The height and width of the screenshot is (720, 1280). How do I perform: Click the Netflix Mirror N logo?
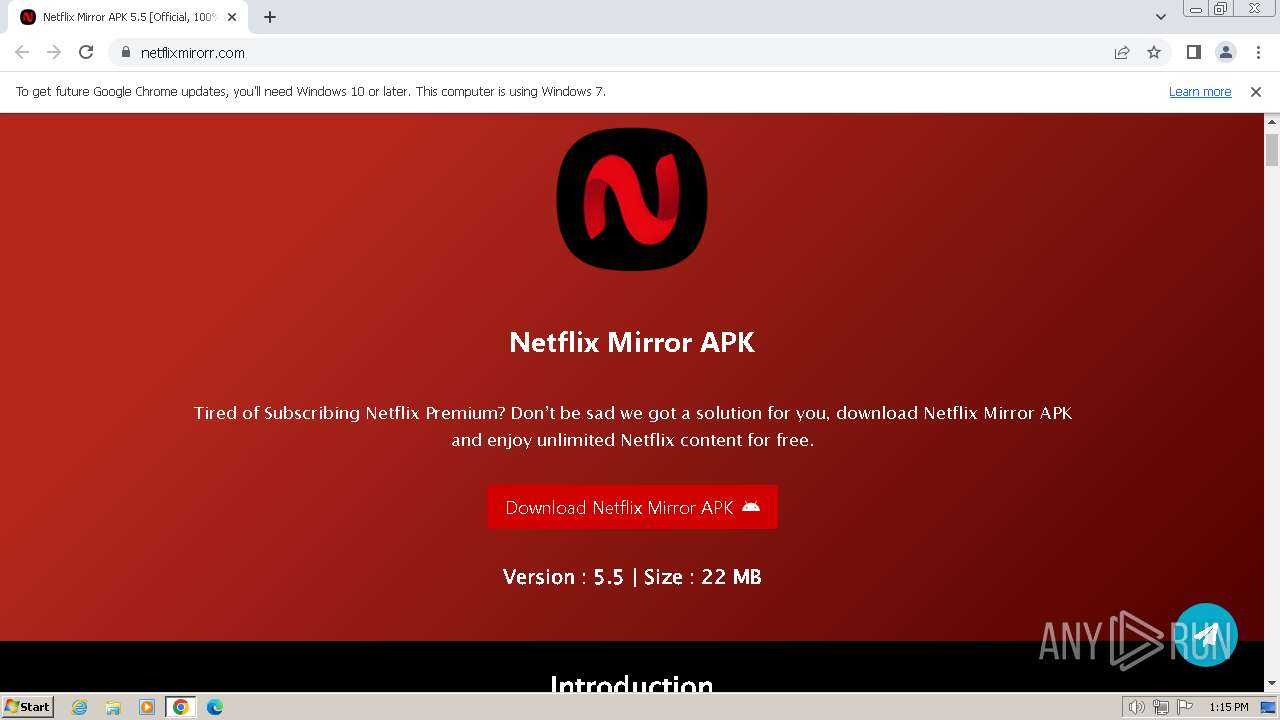point(632,199)
